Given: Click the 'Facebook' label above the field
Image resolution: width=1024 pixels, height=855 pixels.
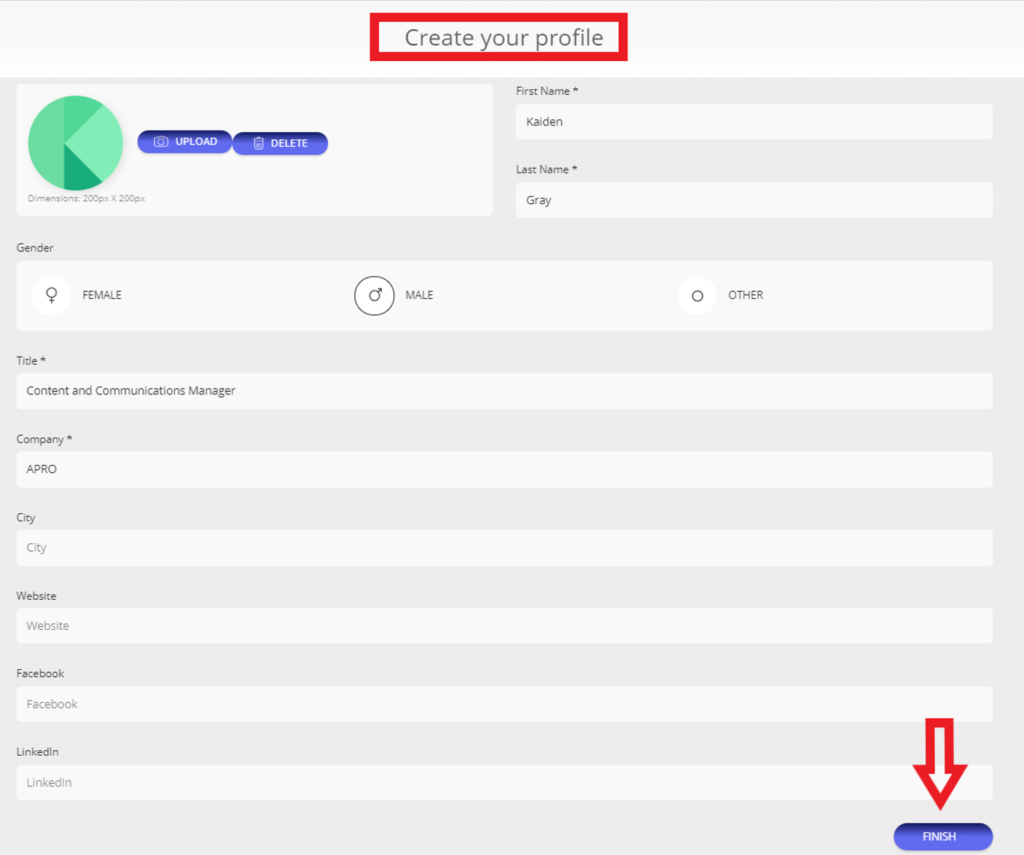Looking at the screenshot, I should (40, 673).
